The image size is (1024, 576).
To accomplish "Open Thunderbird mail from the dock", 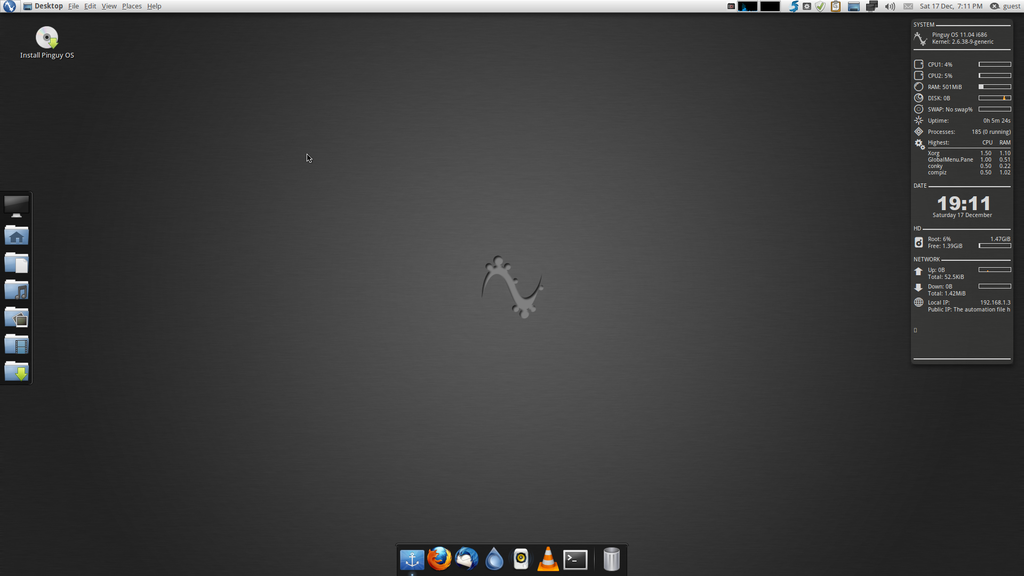I will click(467, 559).
